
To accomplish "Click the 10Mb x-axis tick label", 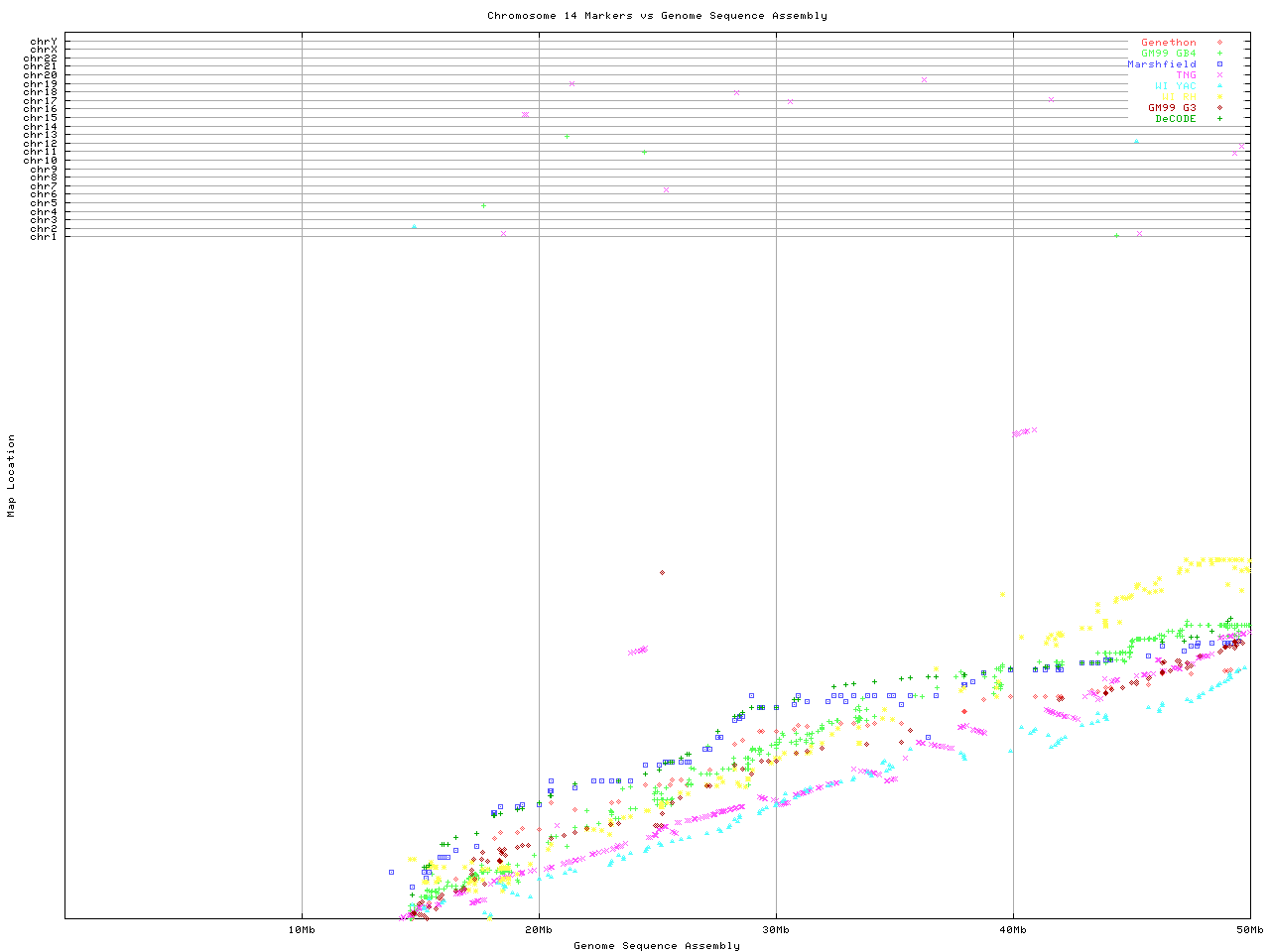I will (302, 930).
